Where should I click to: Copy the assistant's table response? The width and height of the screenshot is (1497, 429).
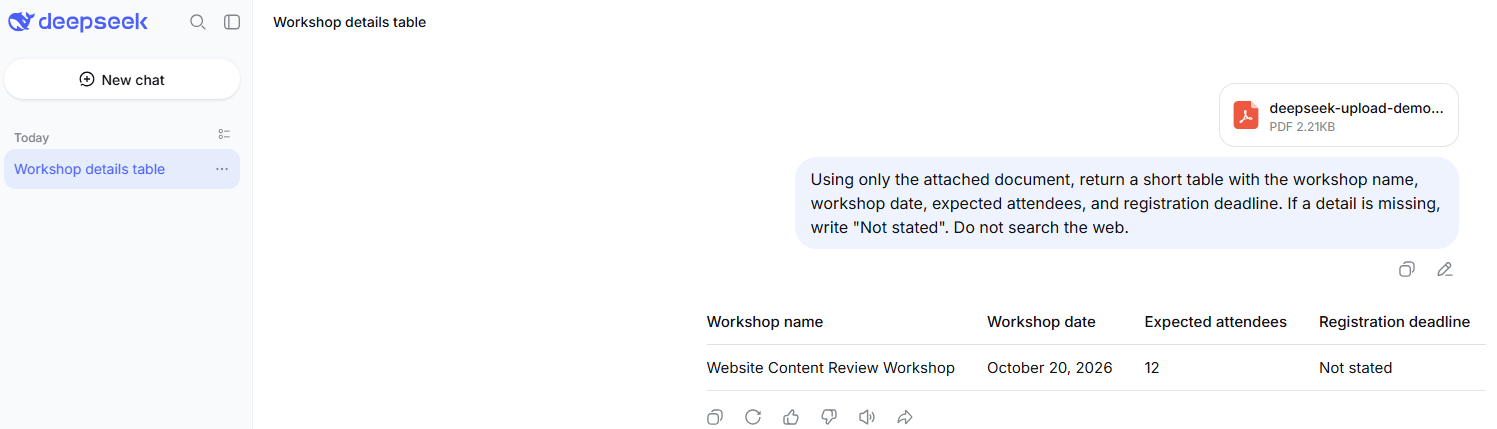click(x=715, y=417)
